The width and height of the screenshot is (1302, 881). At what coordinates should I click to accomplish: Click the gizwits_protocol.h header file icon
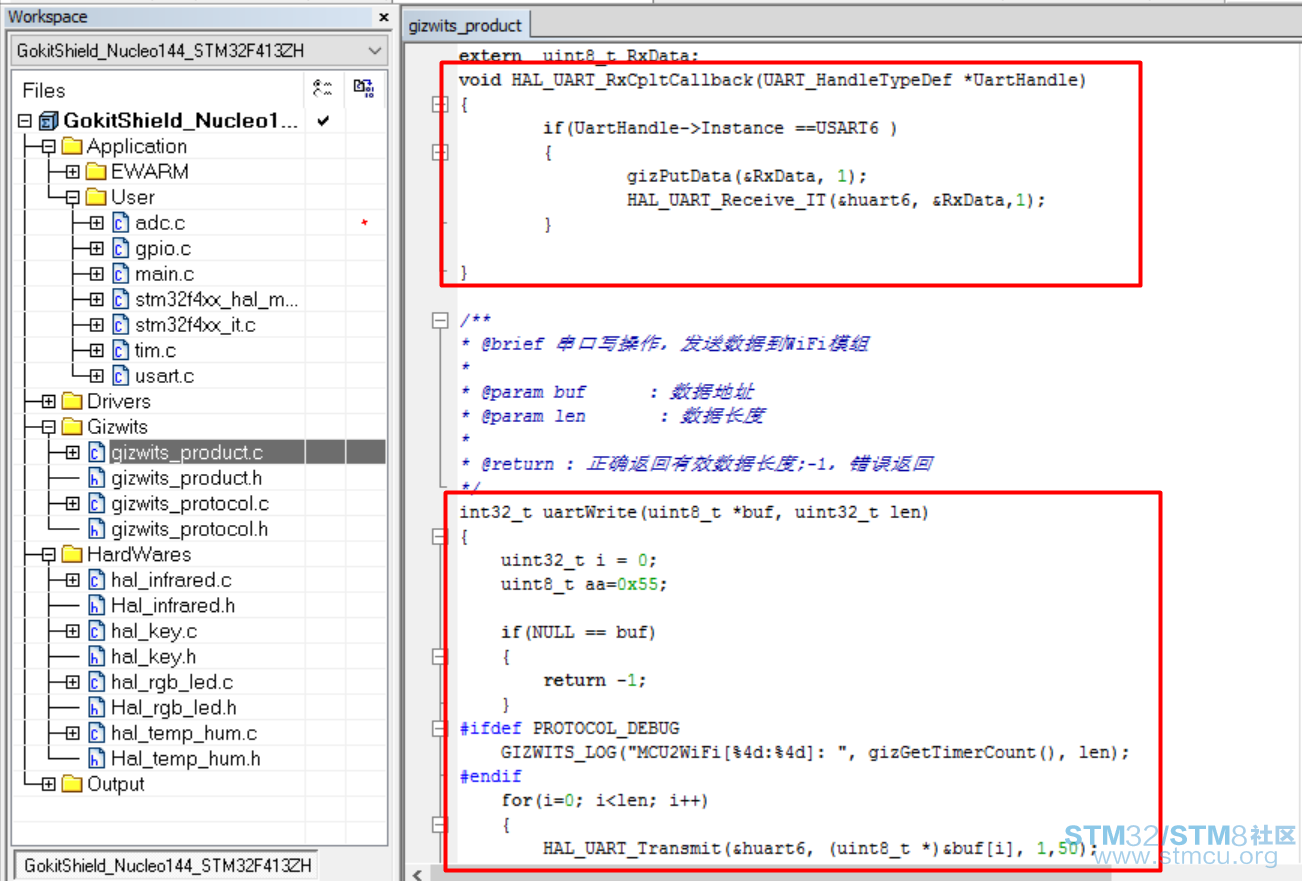click(96, 529)
